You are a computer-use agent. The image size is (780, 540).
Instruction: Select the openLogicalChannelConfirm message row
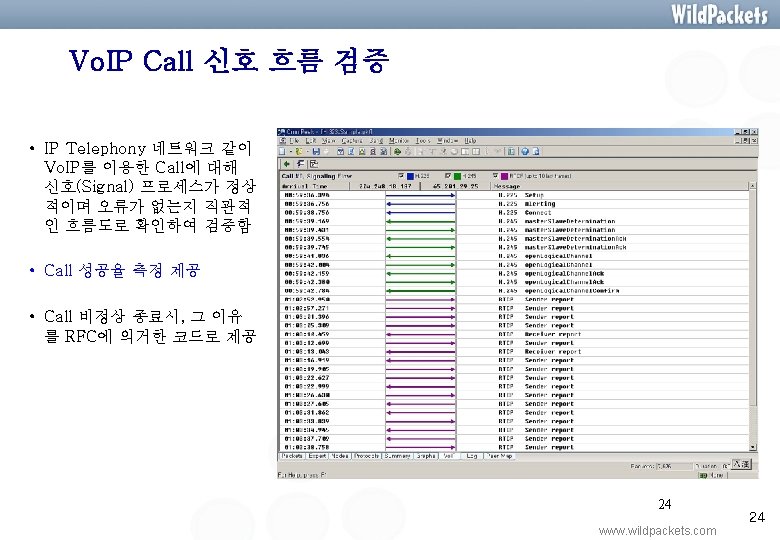click(x=514, y=290)
